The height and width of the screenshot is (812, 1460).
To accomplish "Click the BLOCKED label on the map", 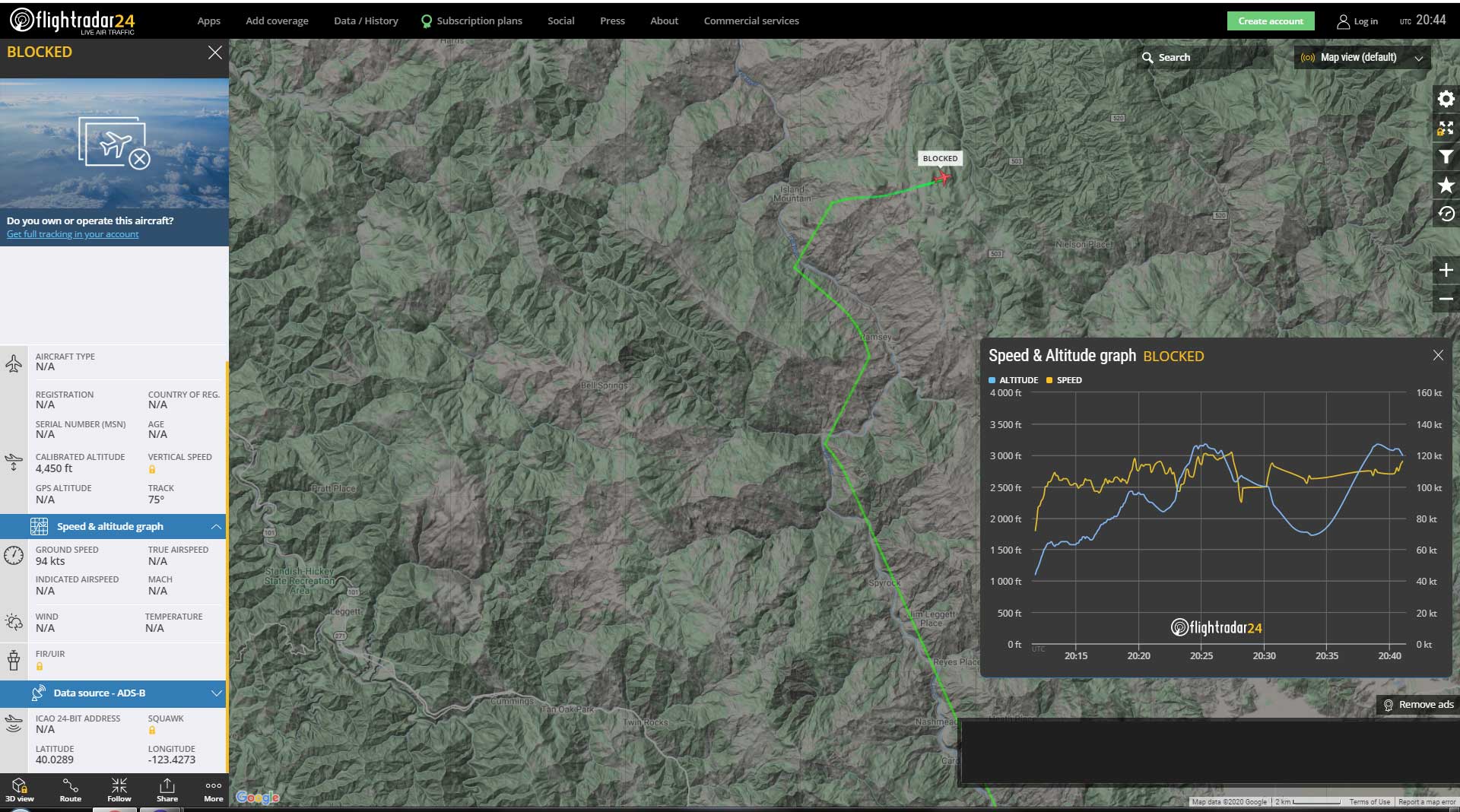I will [x=940, y=158].
